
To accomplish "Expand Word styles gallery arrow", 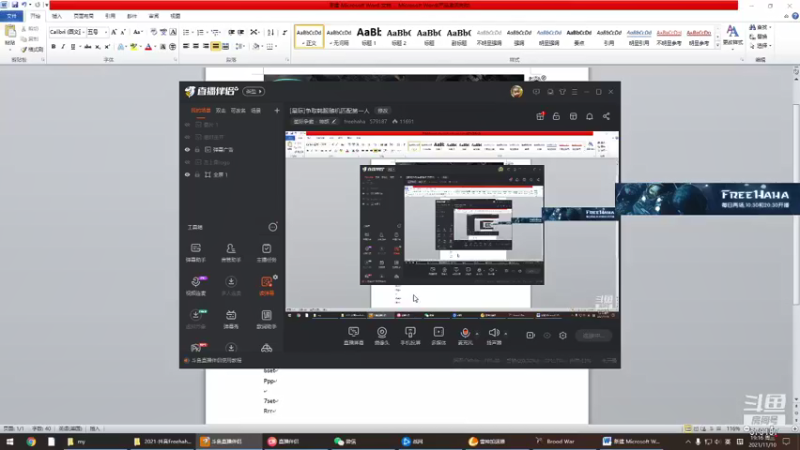I will click(718, 45).
